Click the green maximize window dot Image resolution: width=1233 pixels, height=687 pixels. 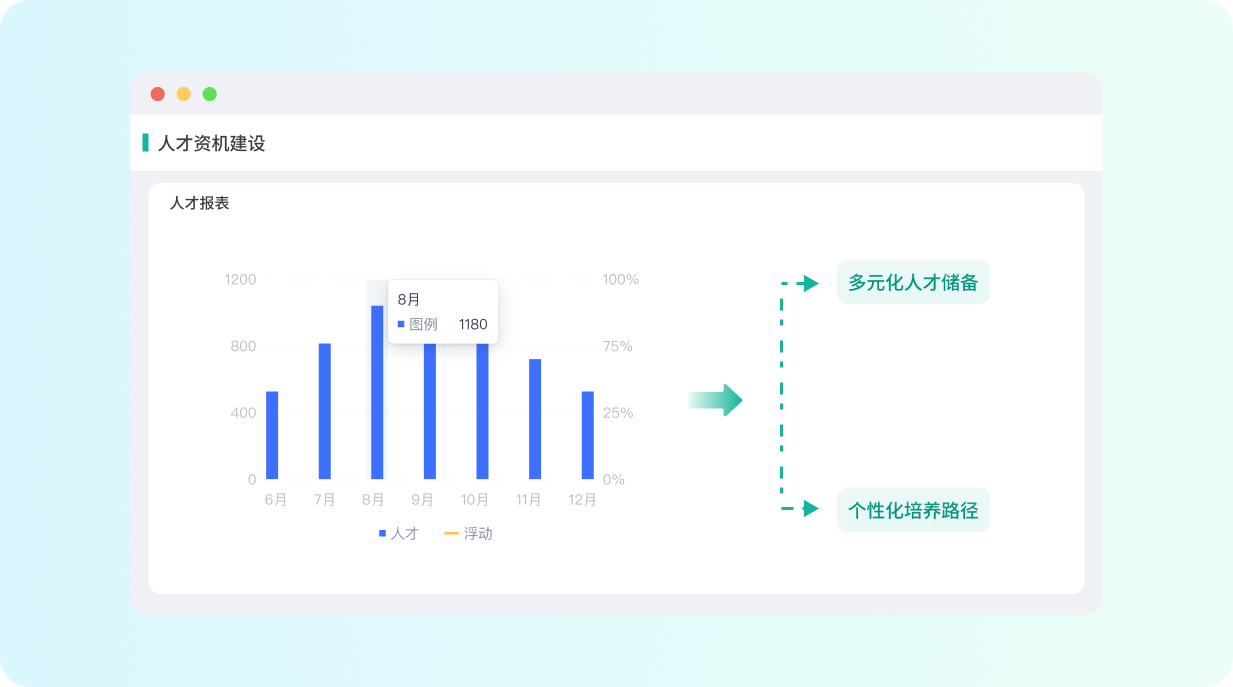[210, 94]
